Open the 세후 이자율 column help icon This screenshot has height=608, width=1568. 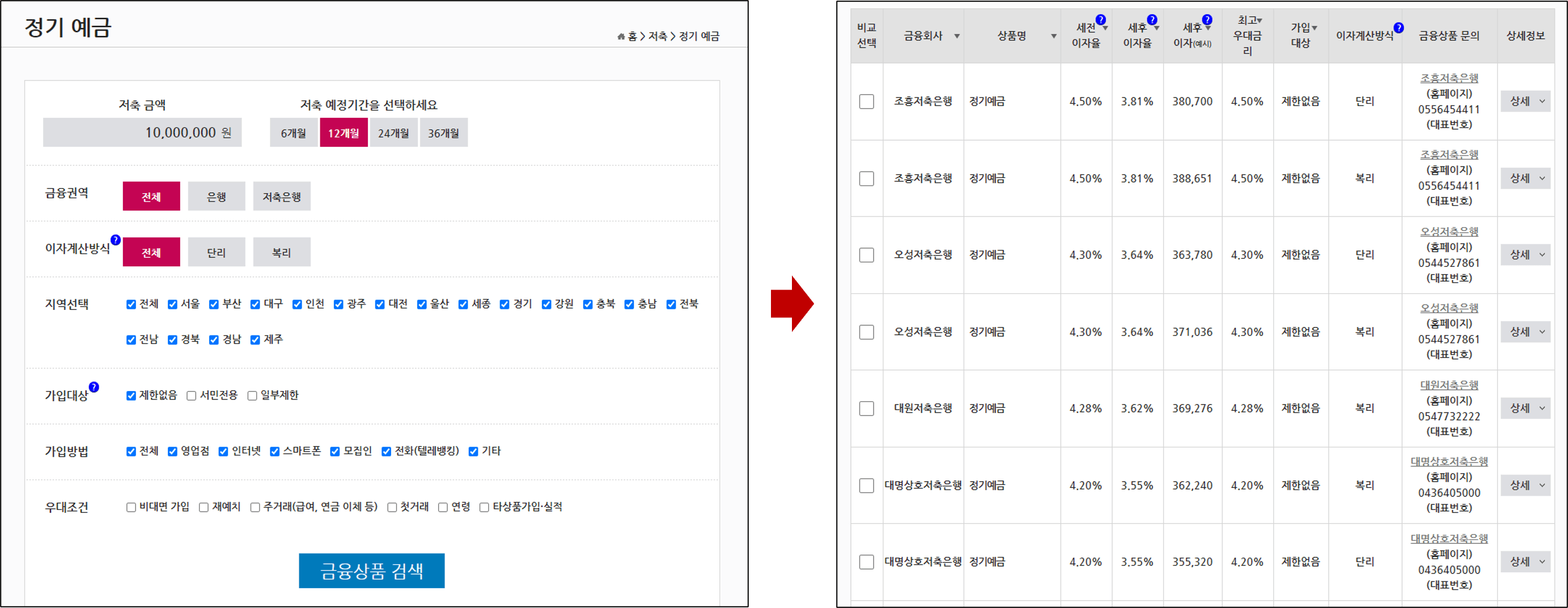click(1152, 19)
